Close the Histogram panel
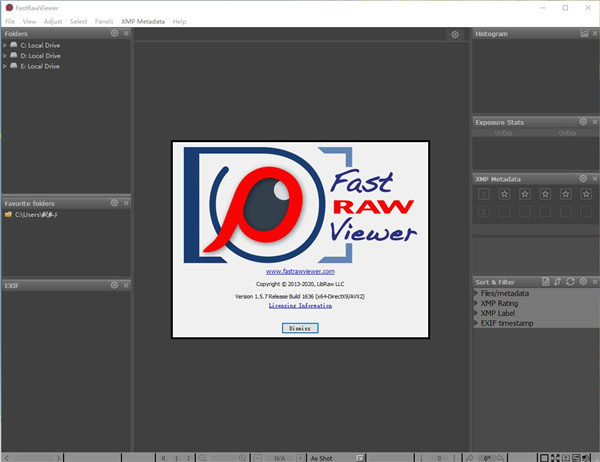 point(594,34)
